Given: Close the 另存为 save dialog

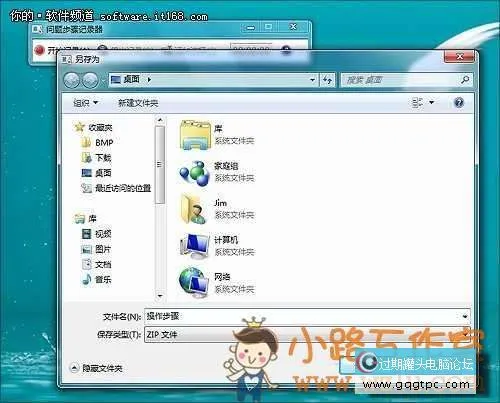Looking at the screenshot, I should [x=459, y=57].
